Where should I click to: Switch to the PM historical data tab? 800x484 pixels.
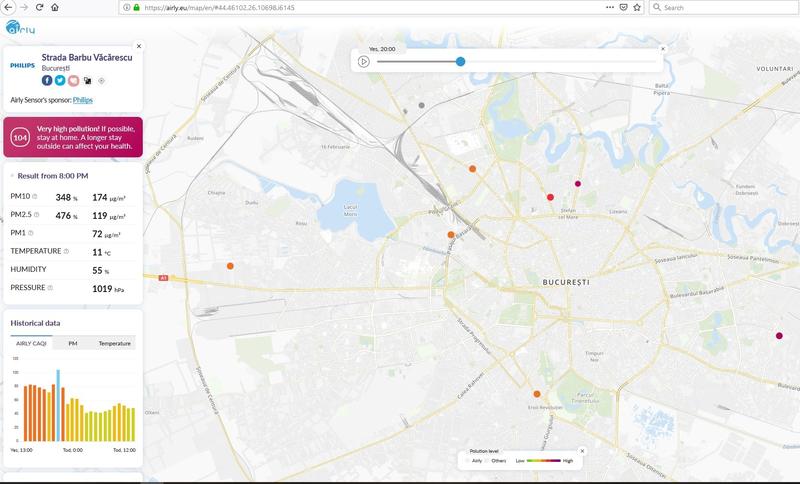73,343
